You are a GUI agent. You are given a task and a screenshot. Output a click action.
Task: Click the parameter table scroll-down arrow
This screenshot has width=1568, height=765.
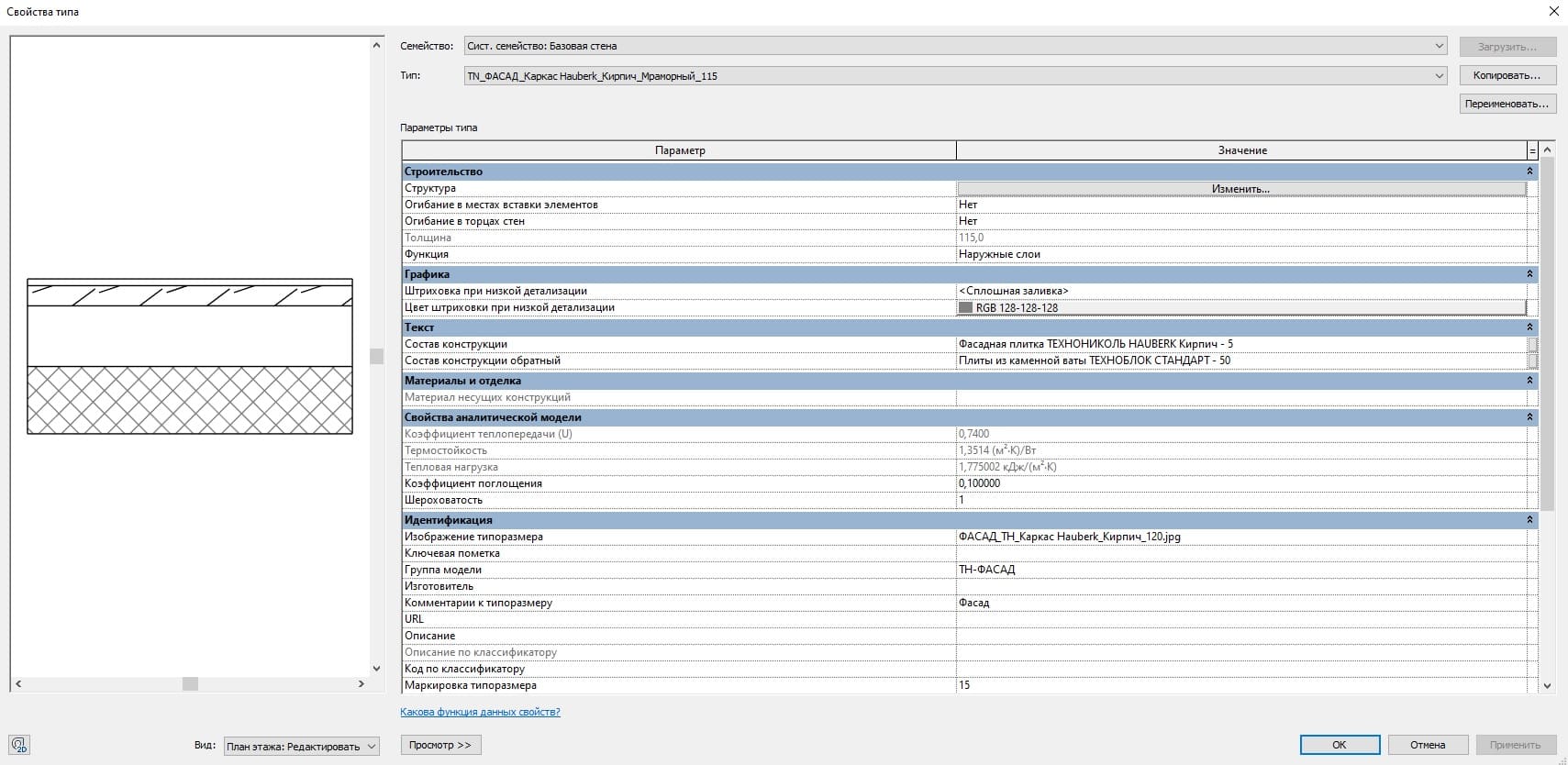1548,685
